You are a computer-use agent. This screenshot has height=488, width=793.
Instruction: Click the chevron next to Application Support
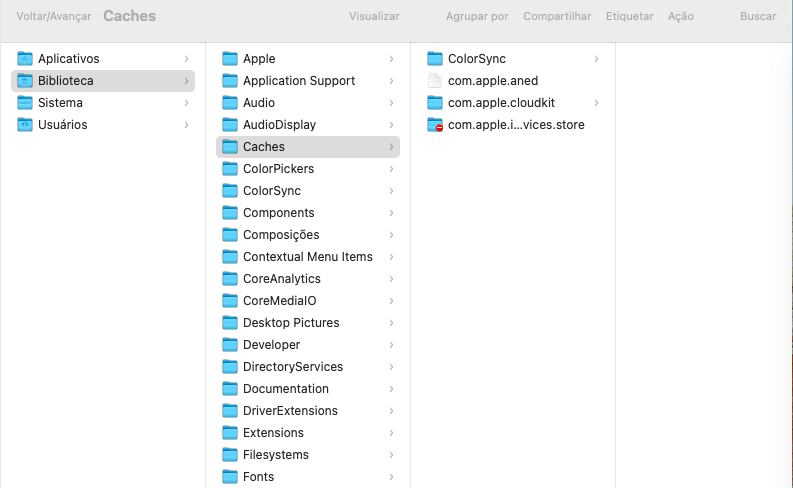(x=391, y=81)
